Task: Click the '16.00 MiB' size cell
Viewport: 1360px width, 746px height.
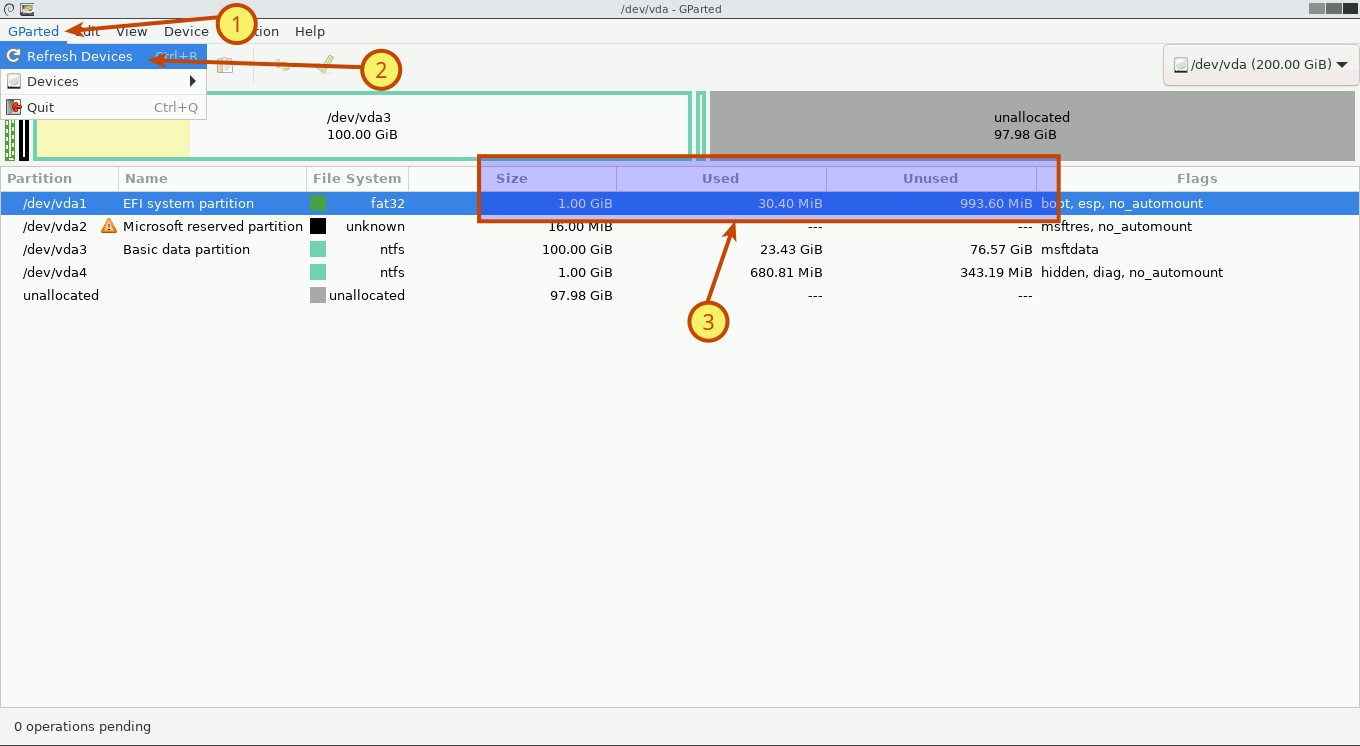Action: 580,226
